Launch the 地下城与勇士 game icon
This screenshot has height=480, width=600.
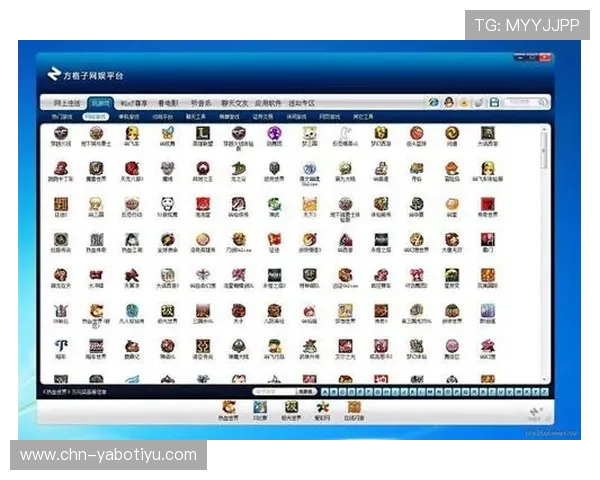(x=97, y=134)
